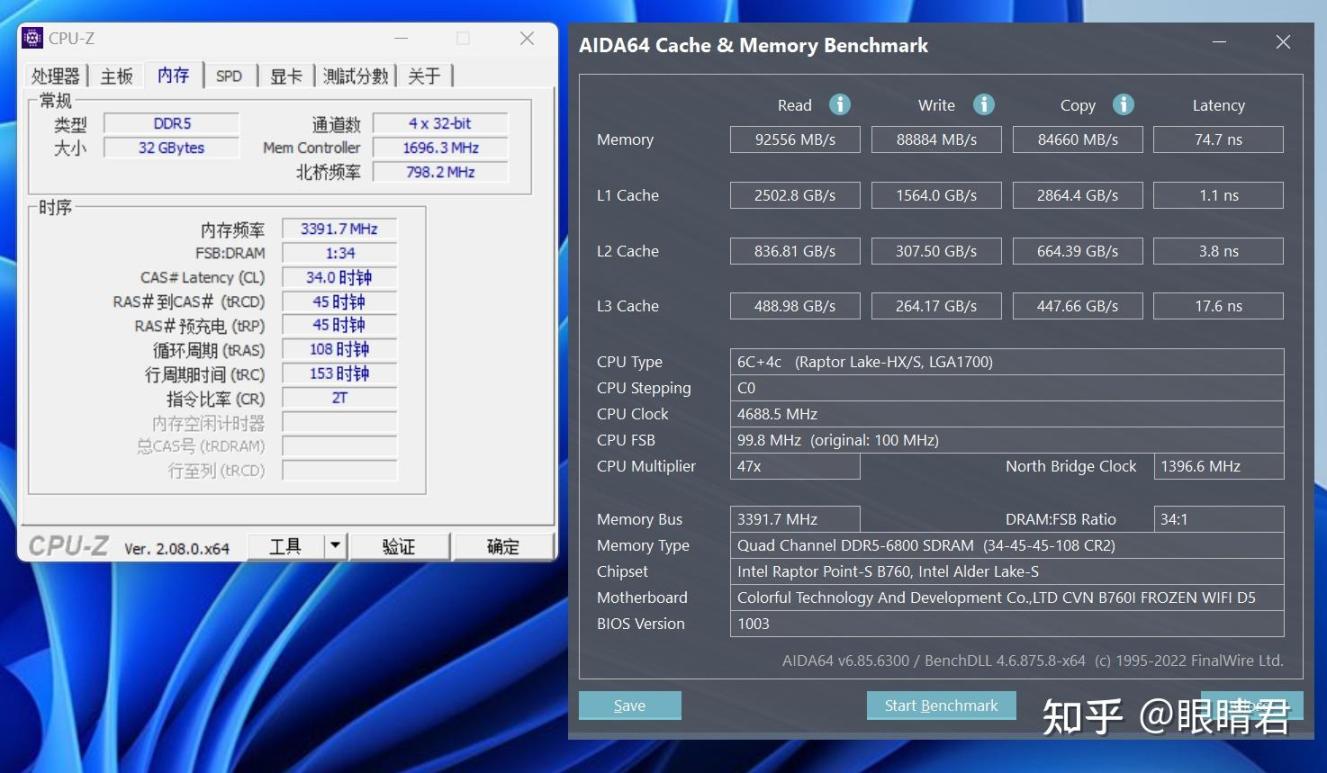Click CPU FSB 99.8 MHz field

coord(1007,440)
